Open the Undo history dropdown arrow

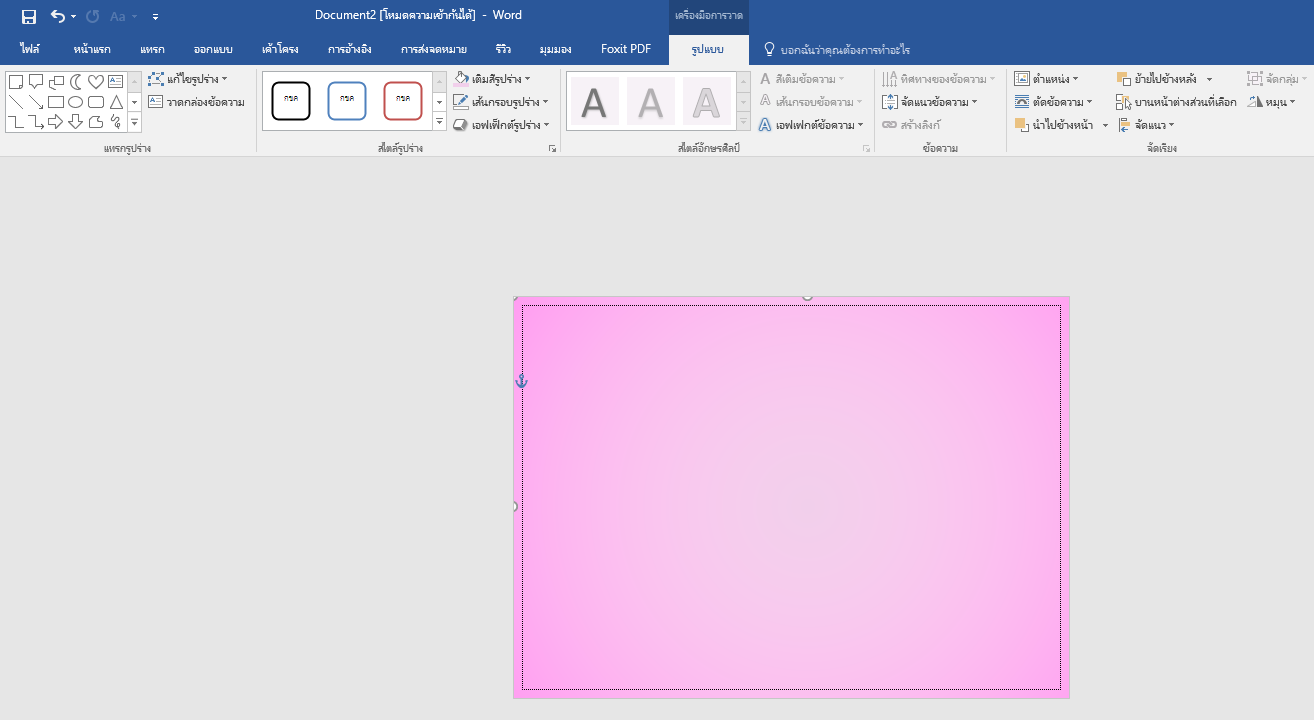(x=73, y=17)
